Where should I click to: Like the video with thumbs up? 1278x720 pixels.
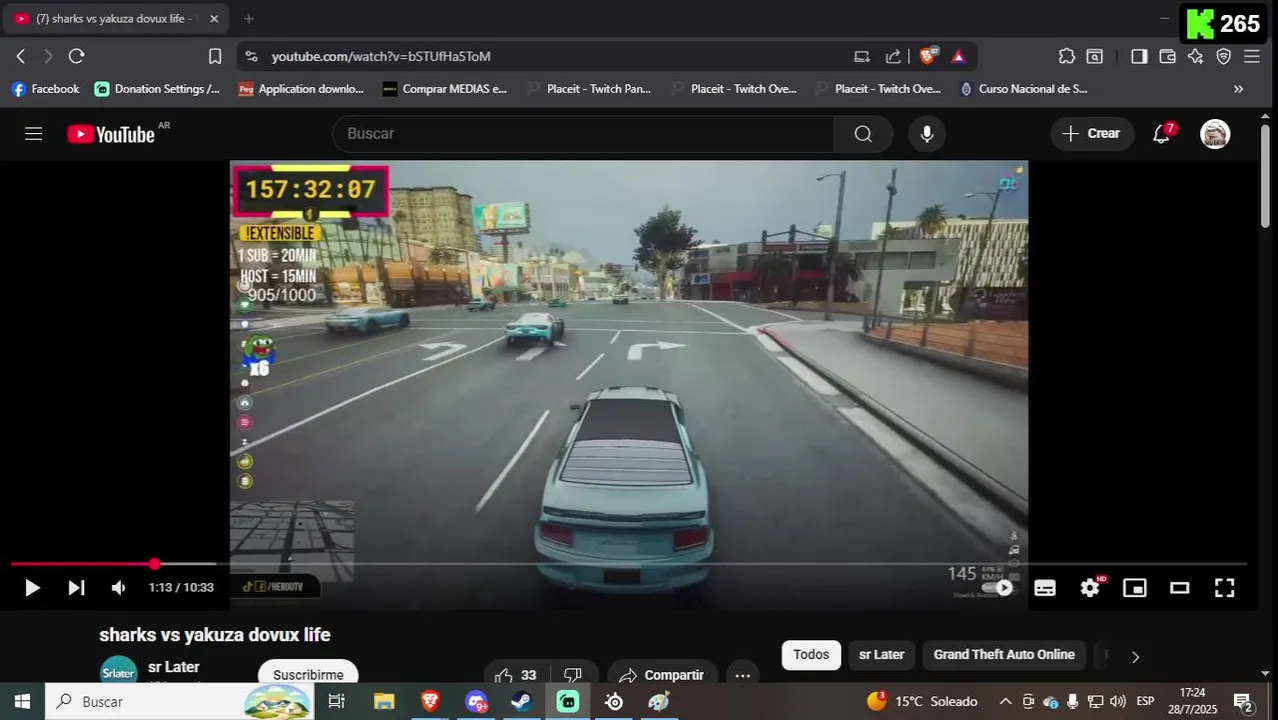[x=516, y=675]
